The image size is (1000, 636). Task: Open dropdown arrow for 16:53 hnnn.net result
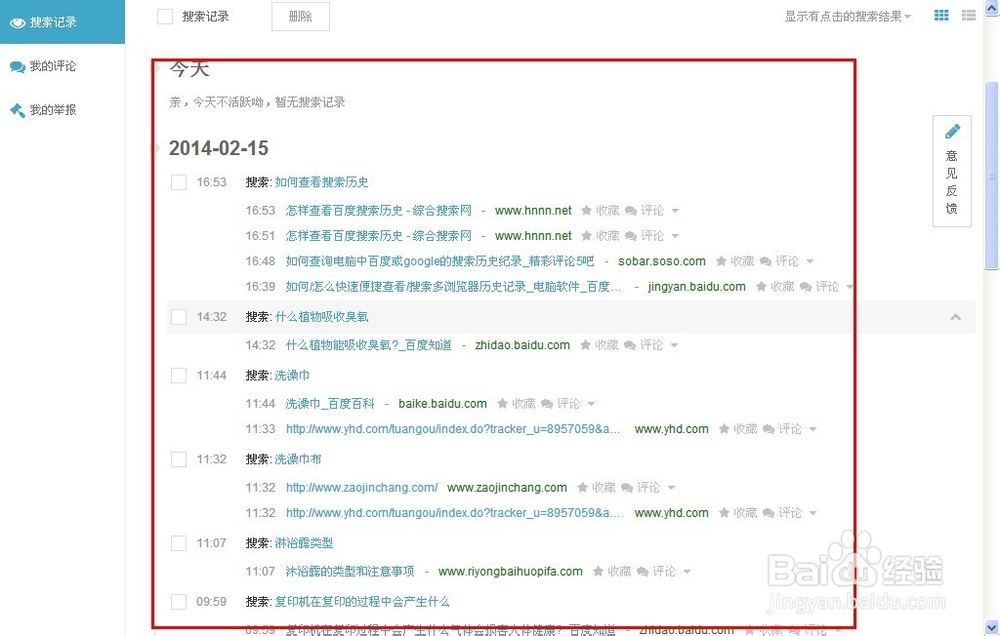click(675, 211)
